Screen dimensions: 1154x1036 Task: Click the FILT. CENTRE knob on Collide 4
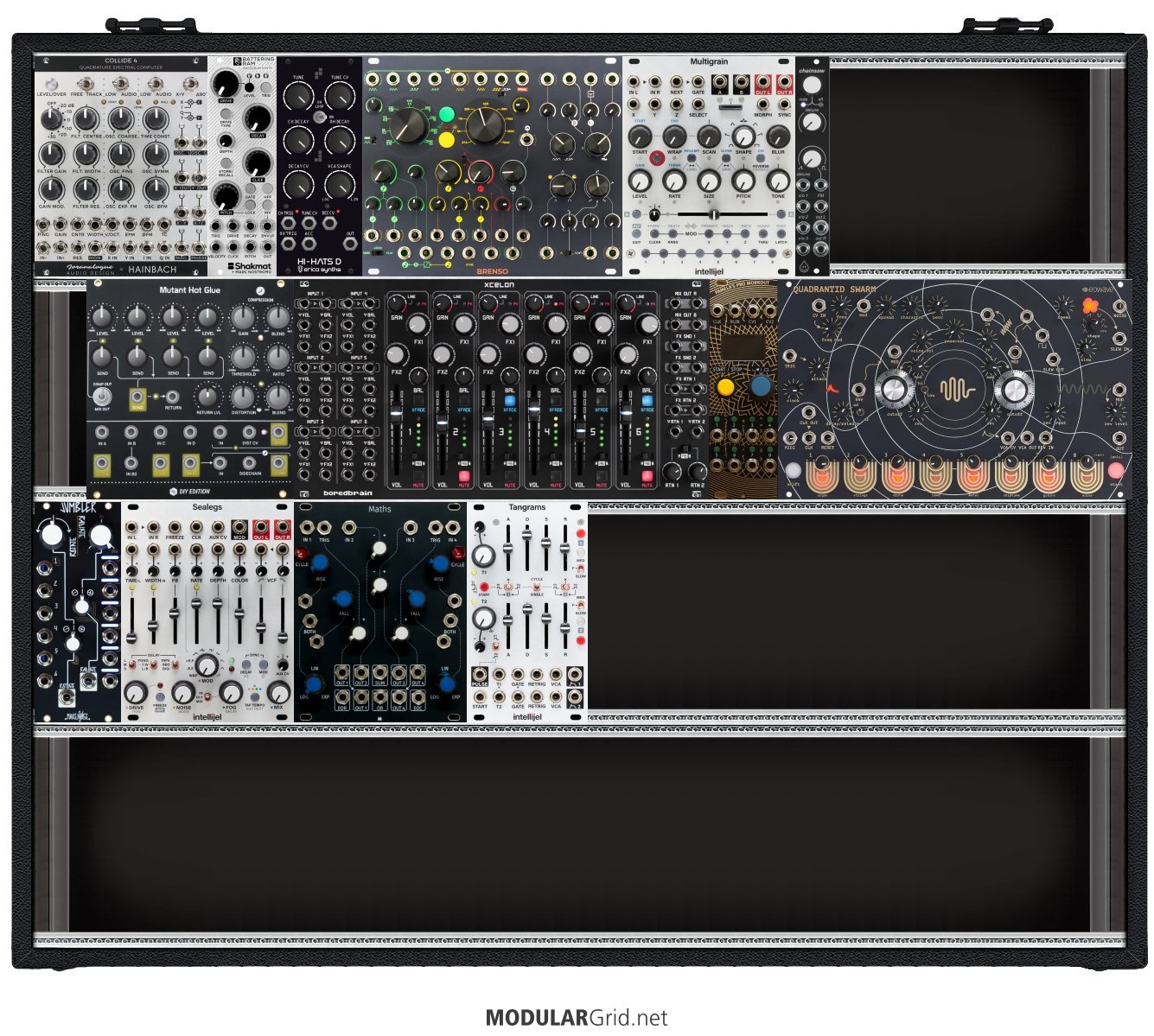coord(86,118)
